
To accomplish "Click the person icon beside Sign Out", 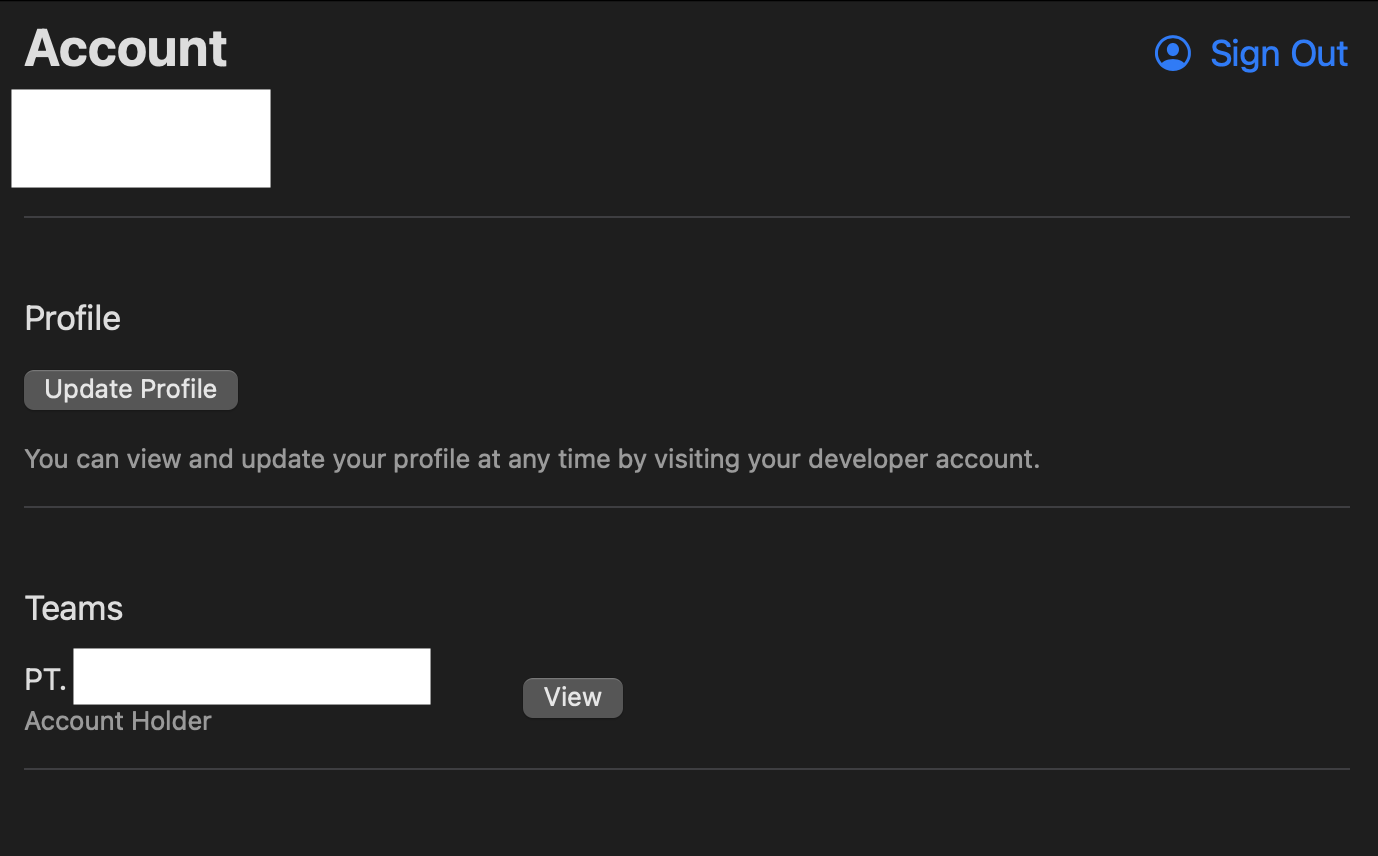I will 1172,53.
